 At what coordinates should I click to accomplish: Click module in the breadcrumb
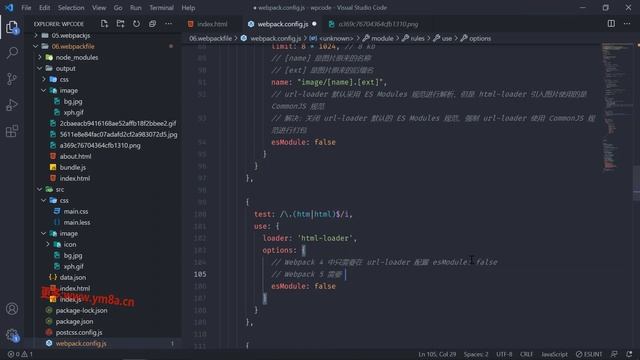[x=382, y=38]
